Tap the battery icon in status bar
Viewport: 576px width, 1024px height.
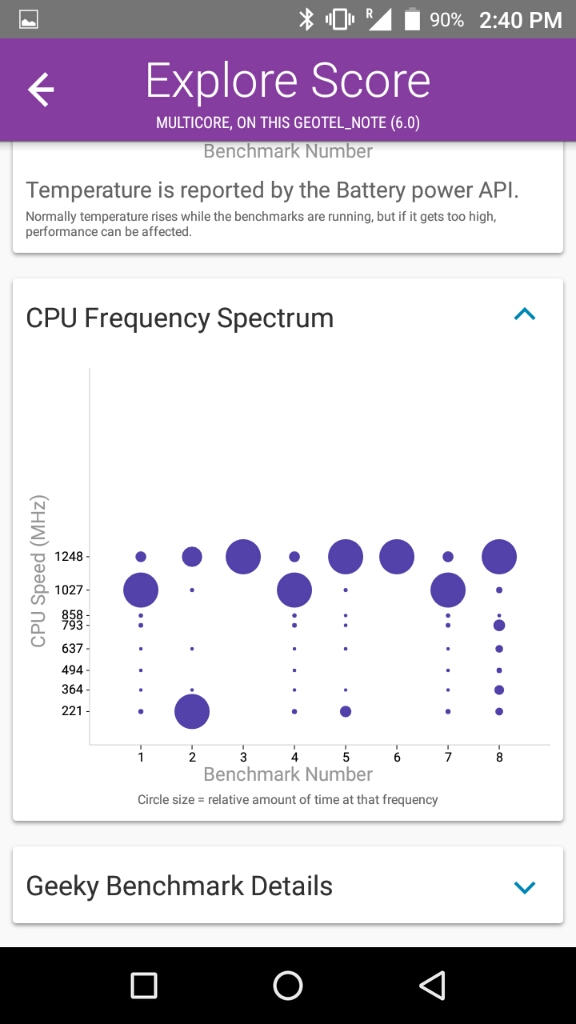pos(412,20)
